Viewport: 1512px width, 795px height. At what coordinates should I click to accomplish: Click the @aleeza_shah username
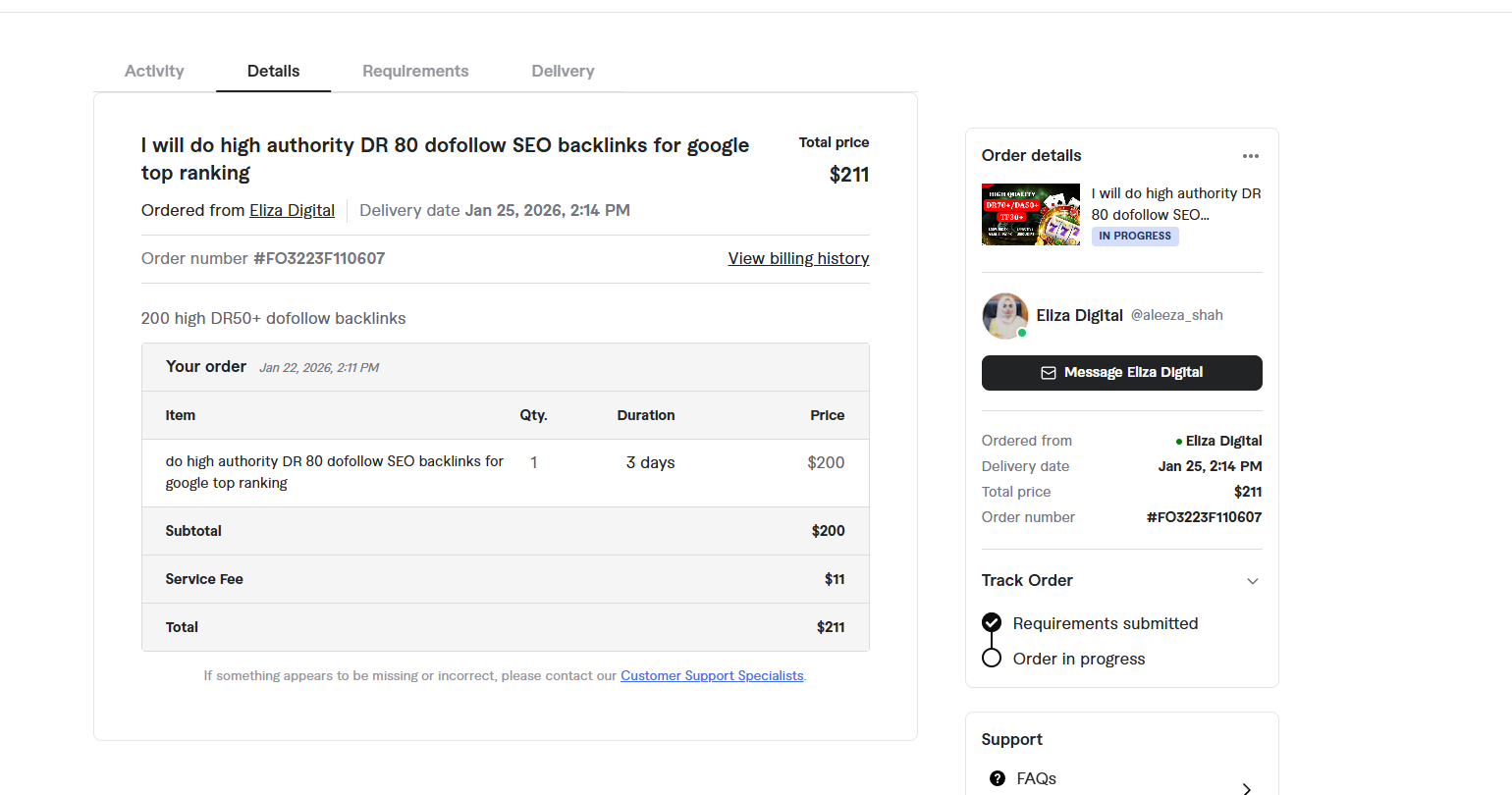tap(1176, 315)
